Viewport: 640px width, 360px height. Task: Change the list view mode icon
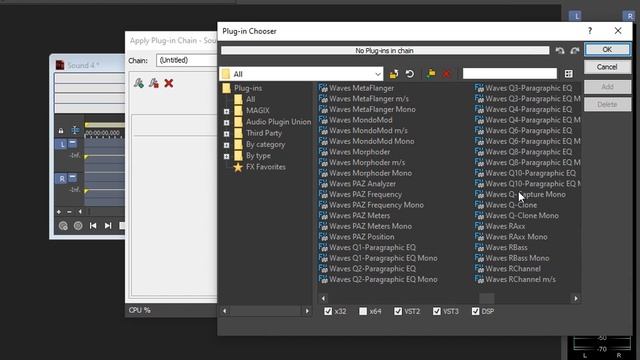[569, 74]
